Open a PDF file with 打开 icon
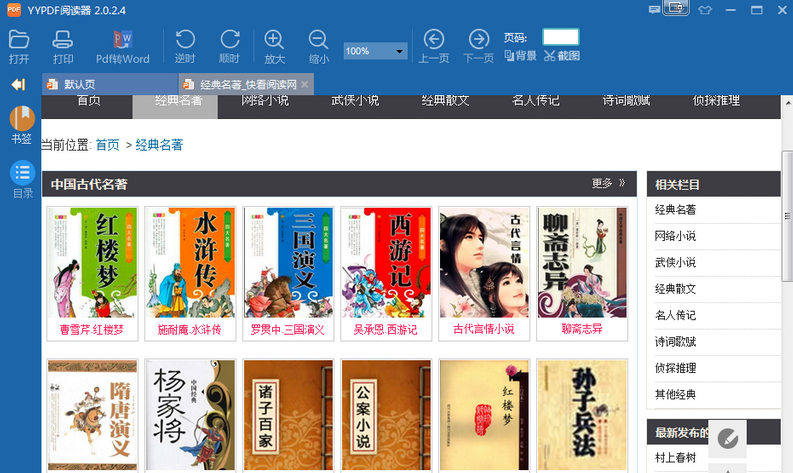Viewport: 793px width, 473px height. click(x=19, y=47)
